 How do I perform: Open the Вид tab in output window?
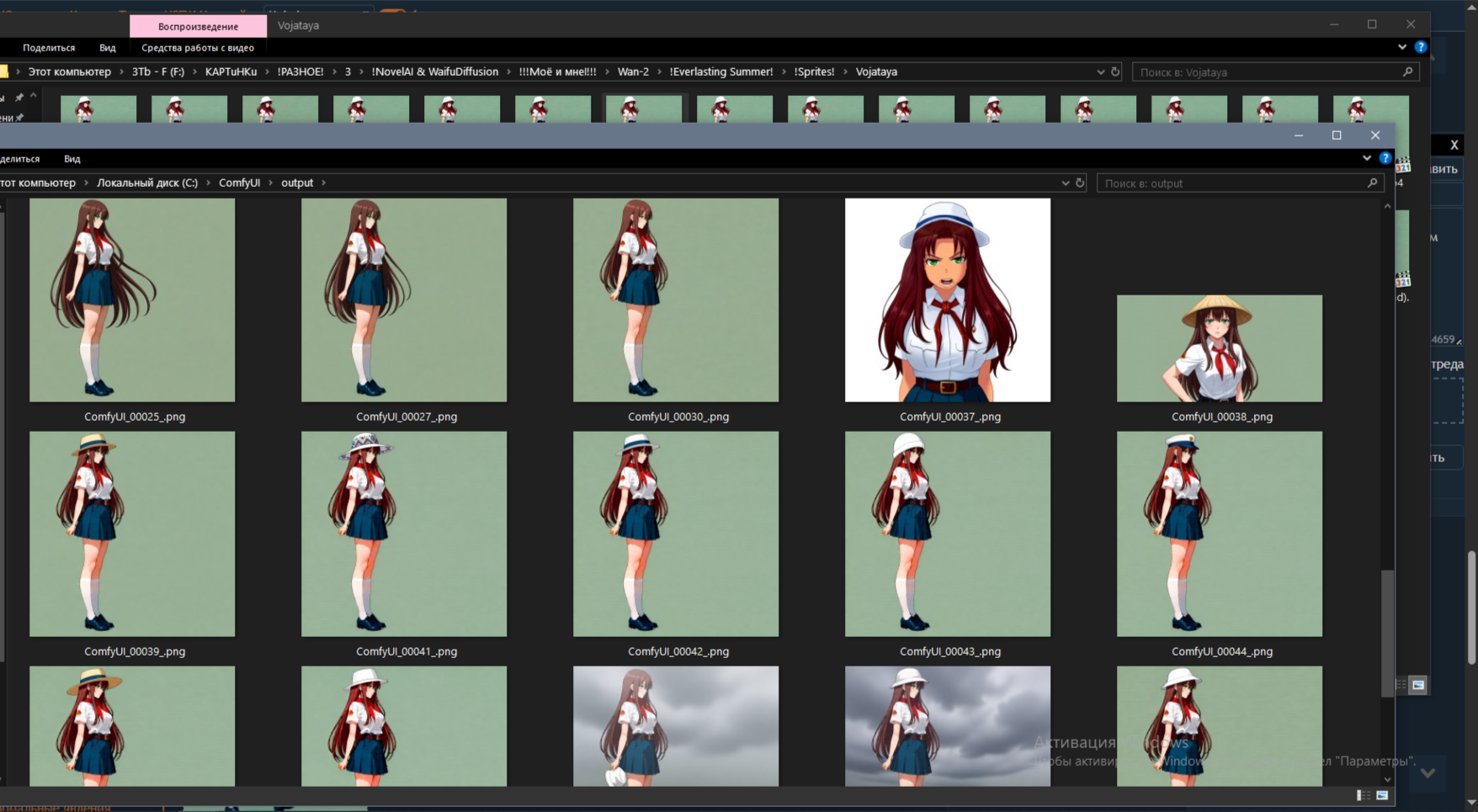(x=72, y=158)
